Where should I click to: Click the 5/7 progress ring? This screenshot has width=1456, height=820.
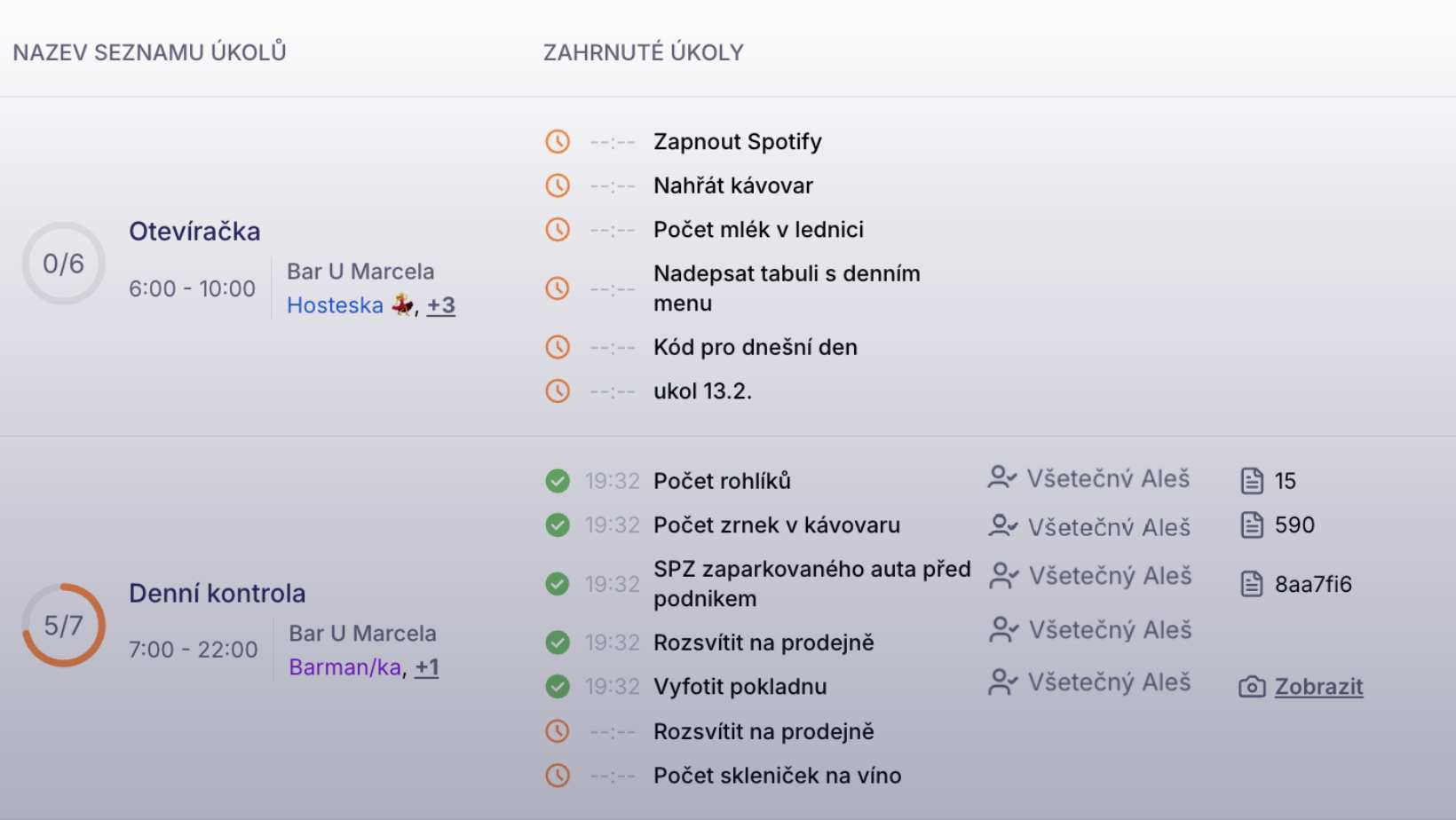[x=64, y=625]
